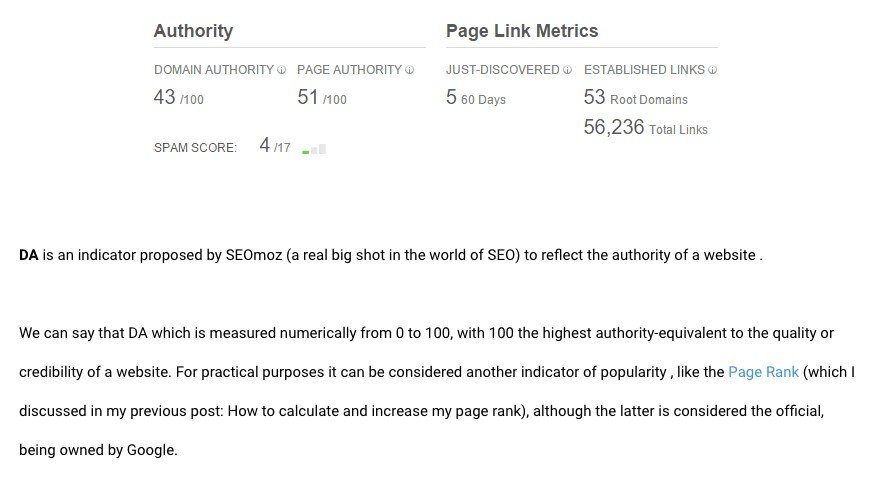Image resolution: width=891 pixels, height=498 pixels.
Task: Click the spam score bar indicator
Action: point(314,149)
